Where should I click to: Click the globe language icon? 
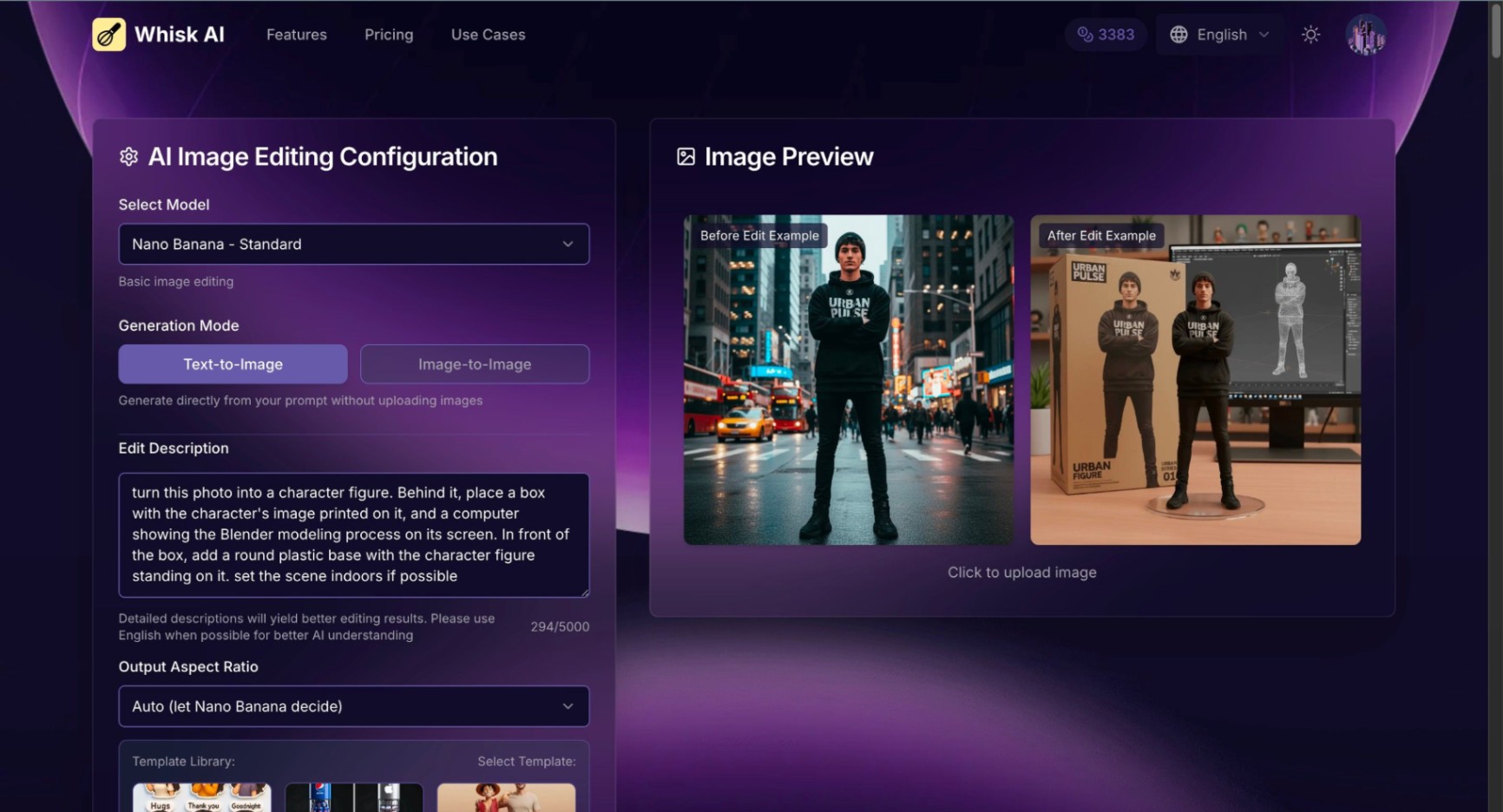1178,35
